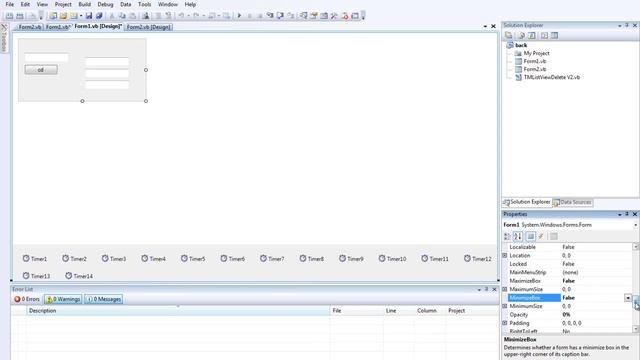The image size is (640, 360).
Task: Click the Undo icon in the toolbar
Action: point(181,16)
